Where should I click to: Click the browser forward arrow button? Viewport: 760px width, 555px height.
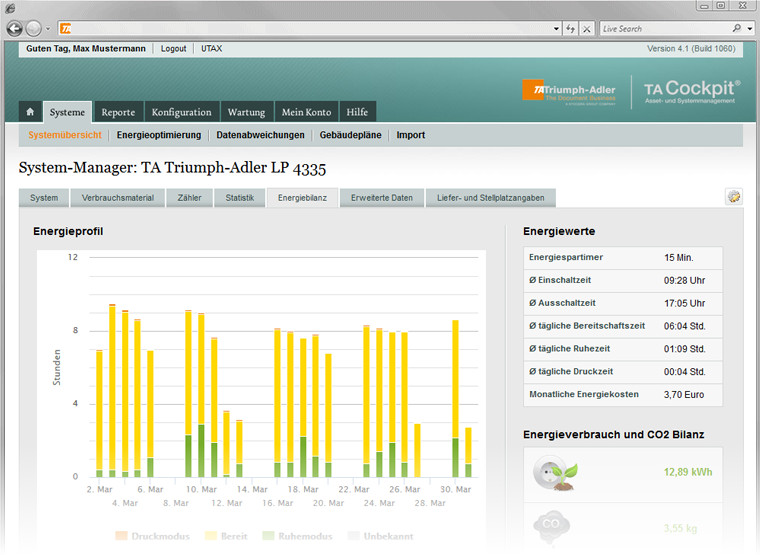point(33,29)
